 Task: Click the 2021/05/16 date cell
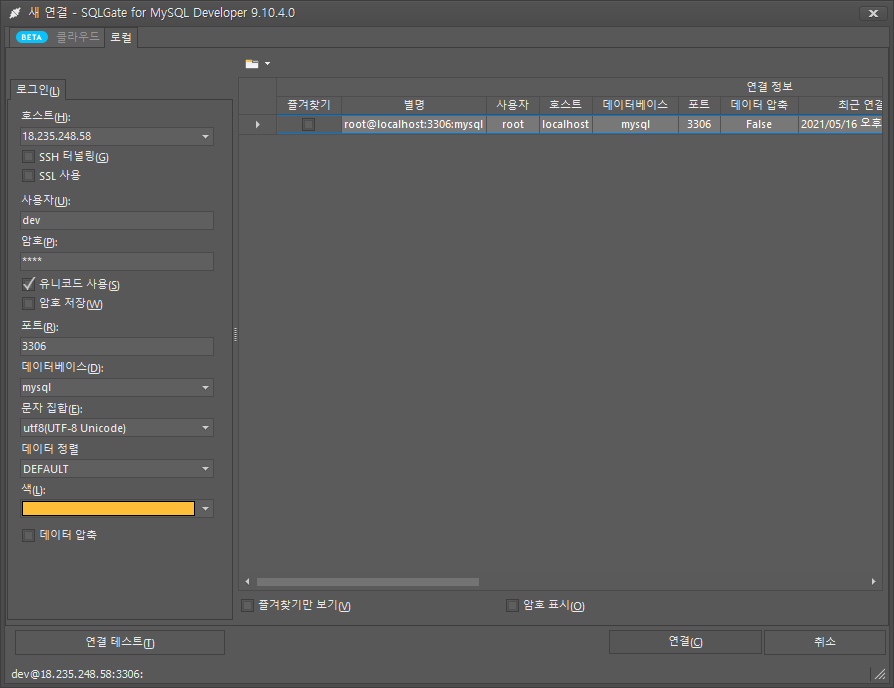(x=840, y=124)
